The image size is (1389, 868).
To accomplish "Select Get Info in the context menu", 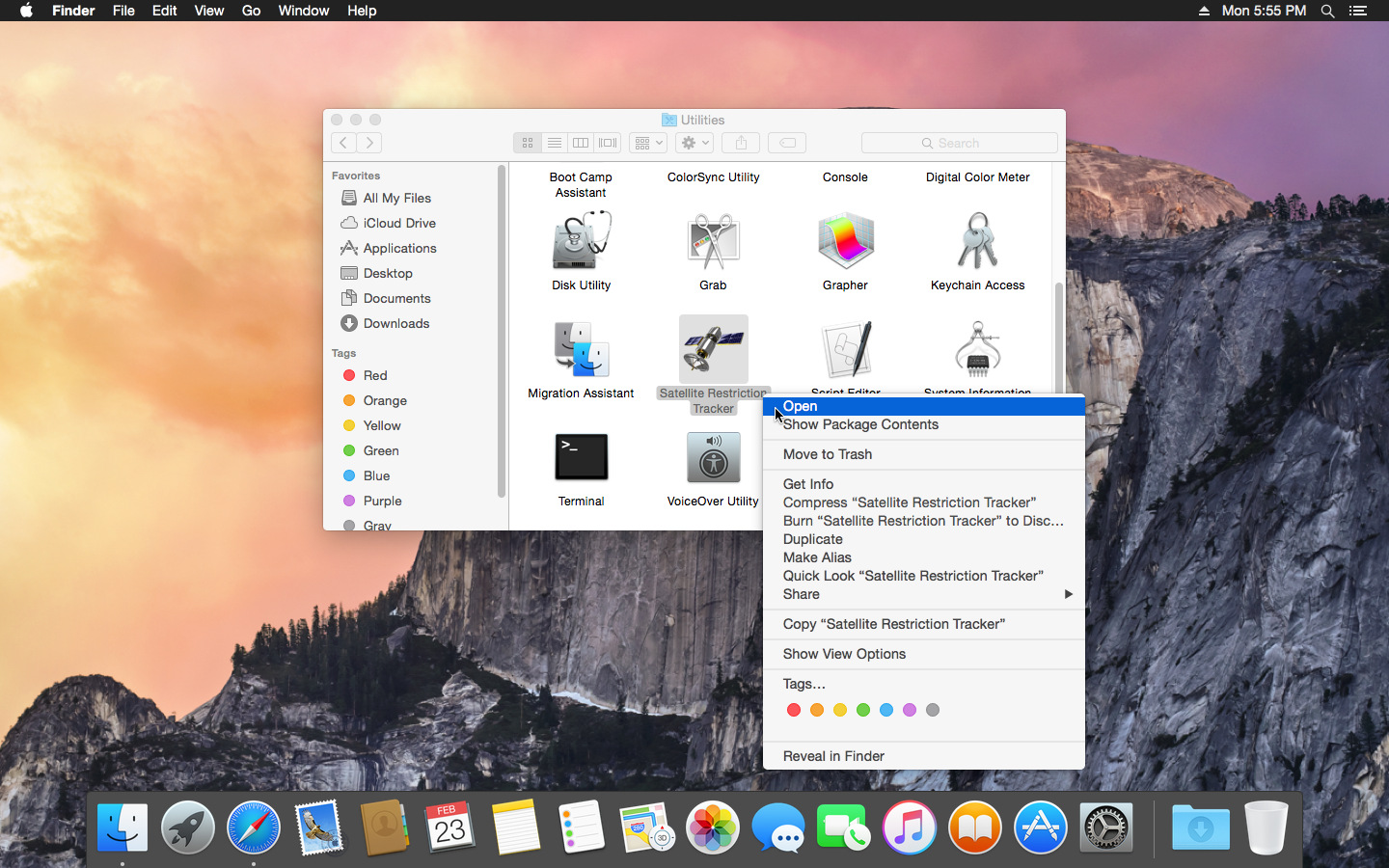I will [808, 484].
